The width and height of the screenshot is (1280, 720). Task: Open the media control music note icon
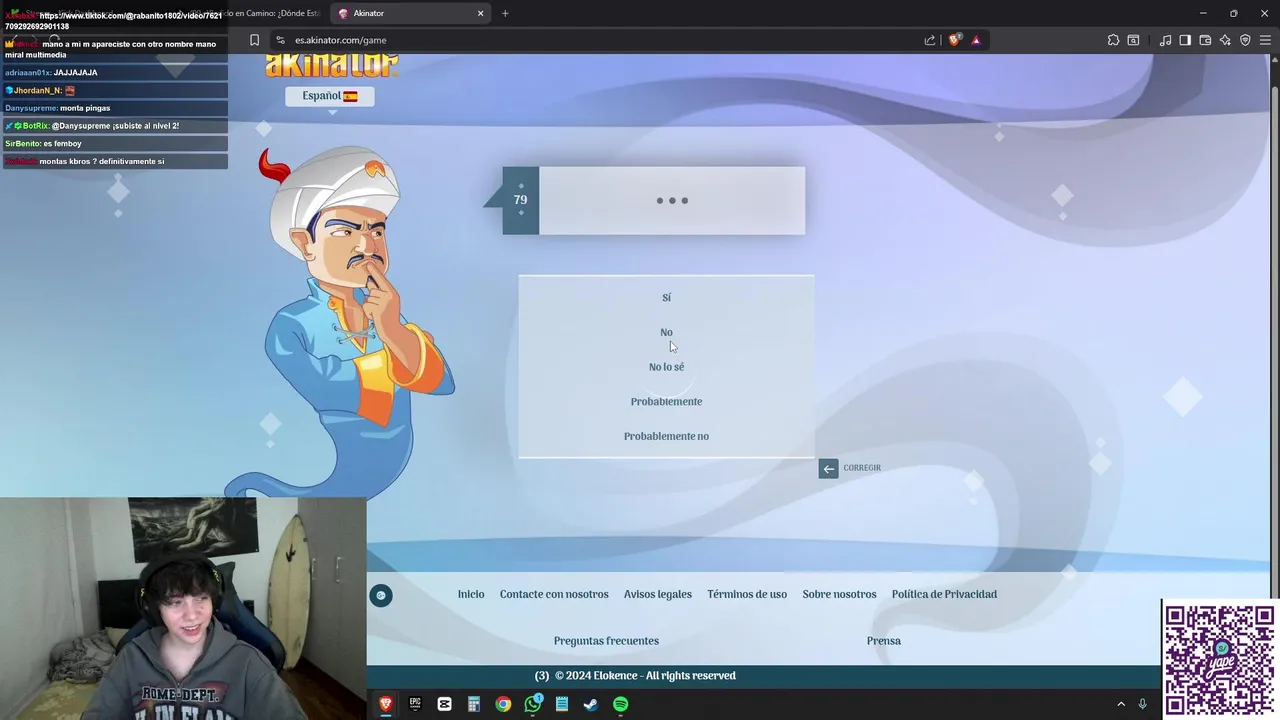coord(1165,40)
